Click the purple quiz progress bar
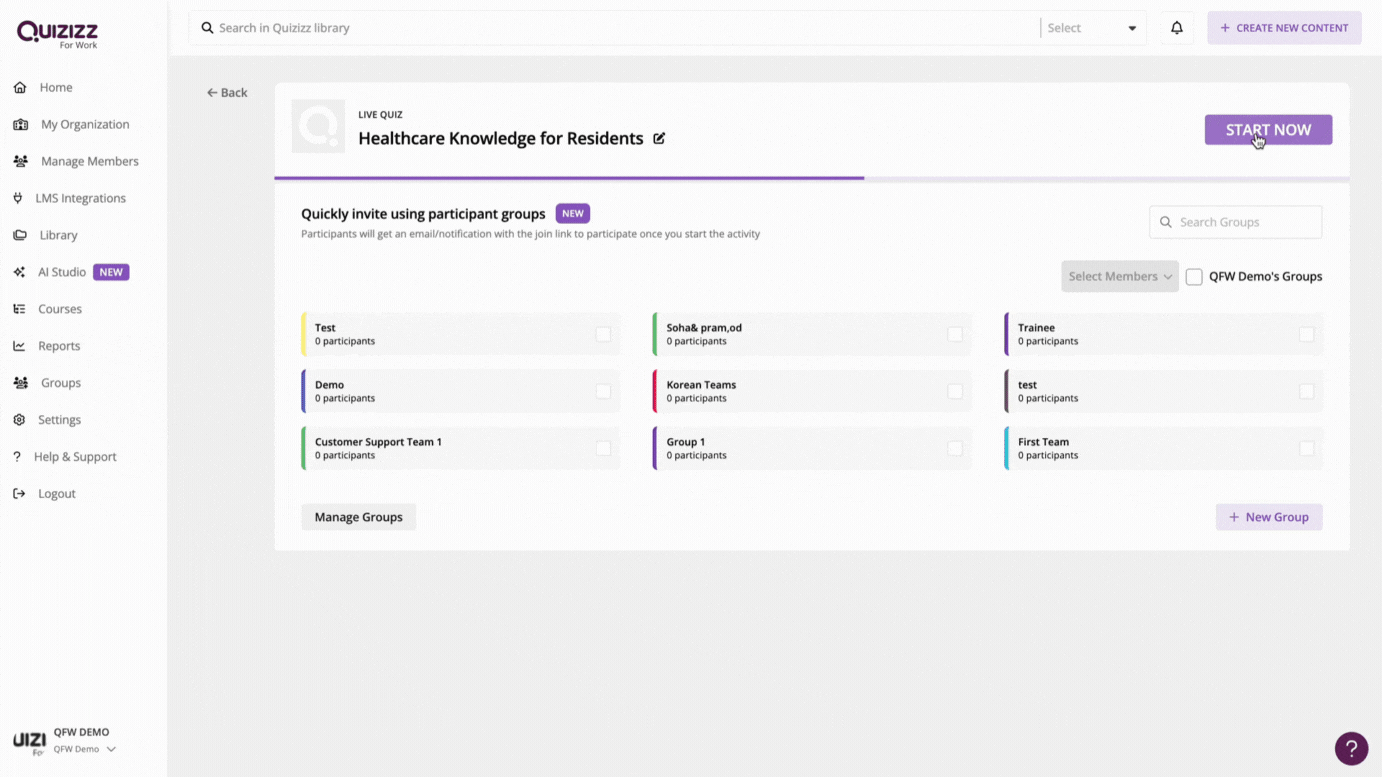 click(x=569, y=178)
